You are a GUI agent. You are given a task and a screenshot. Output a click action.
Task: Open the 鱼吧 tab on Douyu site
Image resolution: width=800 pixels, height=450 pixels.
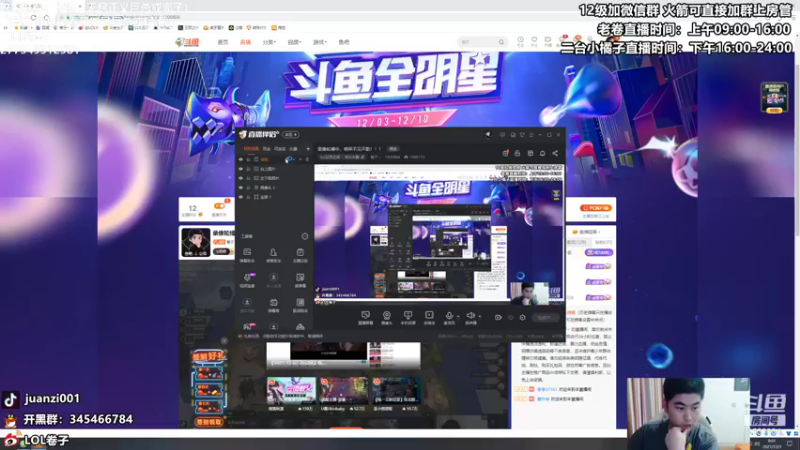pyautogui.click(x=344, y=42)
